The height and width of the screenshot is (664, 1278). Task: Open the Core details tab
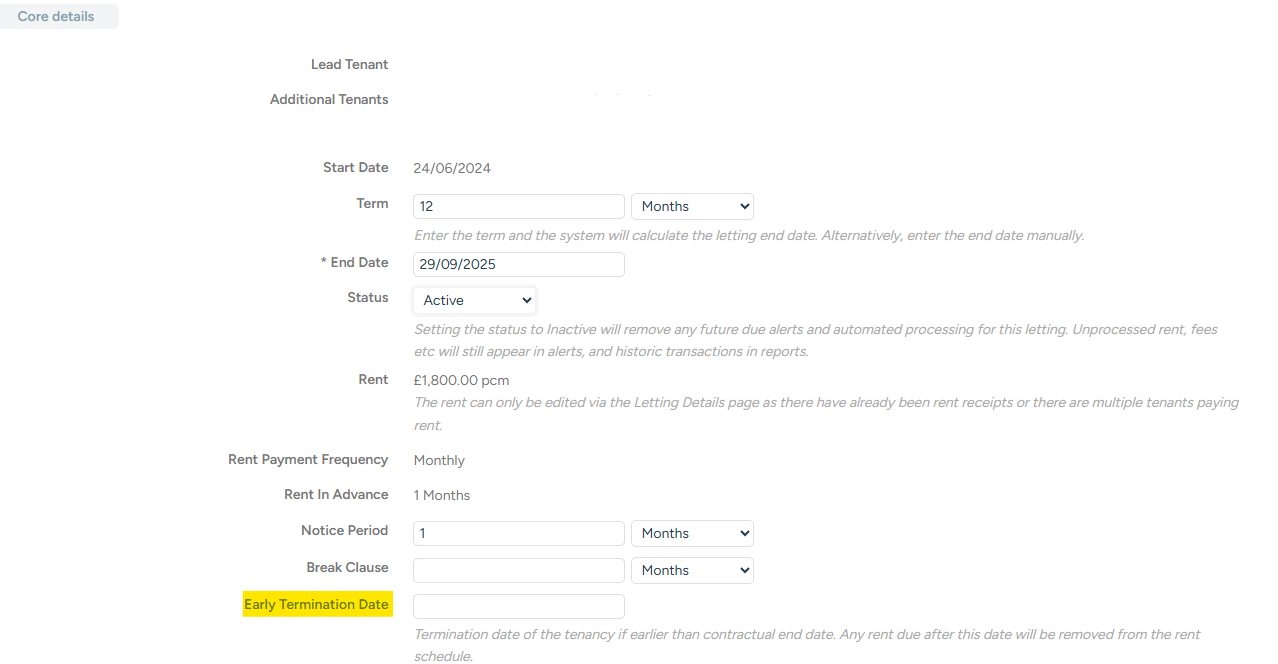point(57,16)
